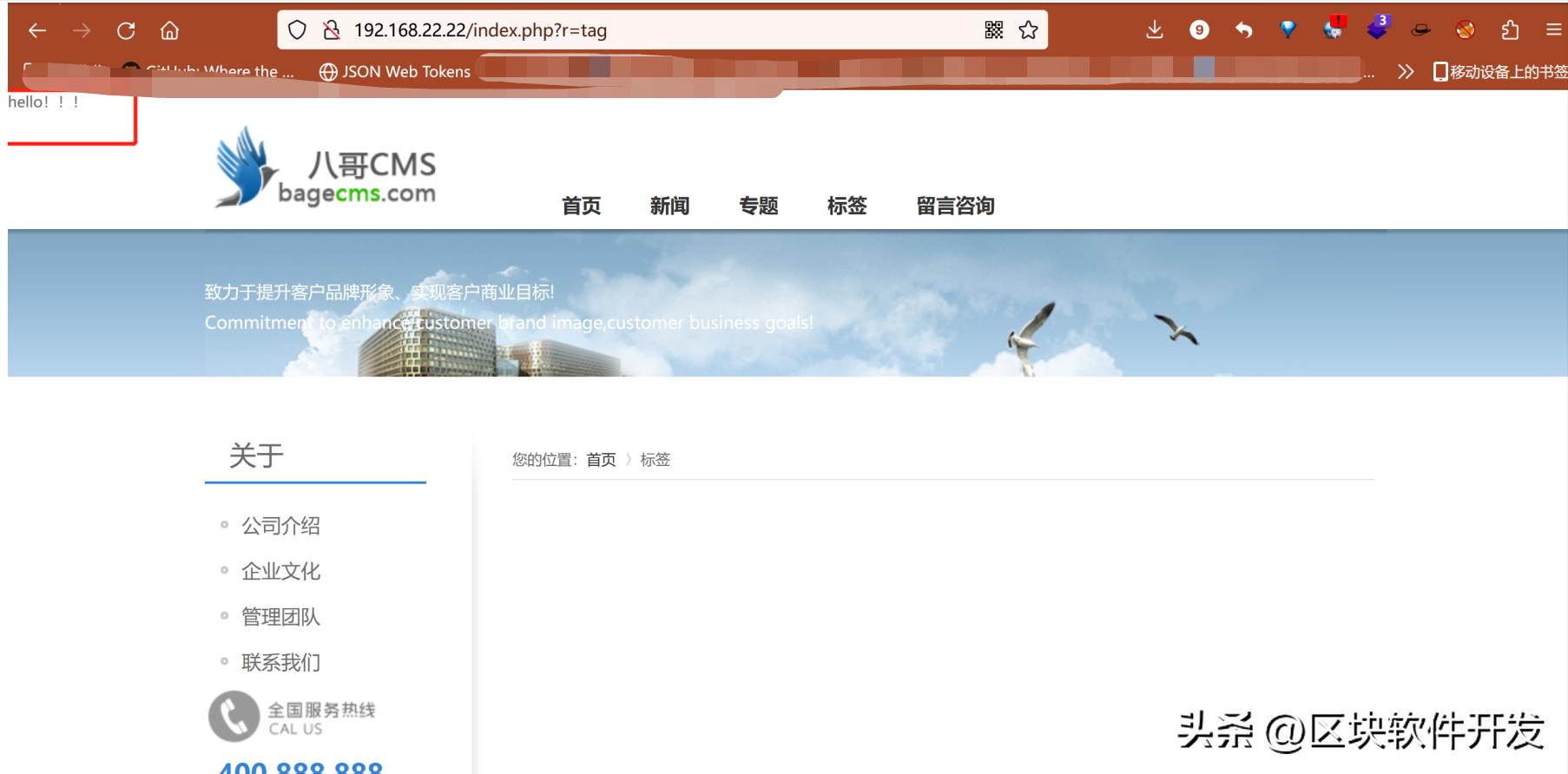
Task: Open the JSON Web Tokens bookmark
Action: [395, 72]
